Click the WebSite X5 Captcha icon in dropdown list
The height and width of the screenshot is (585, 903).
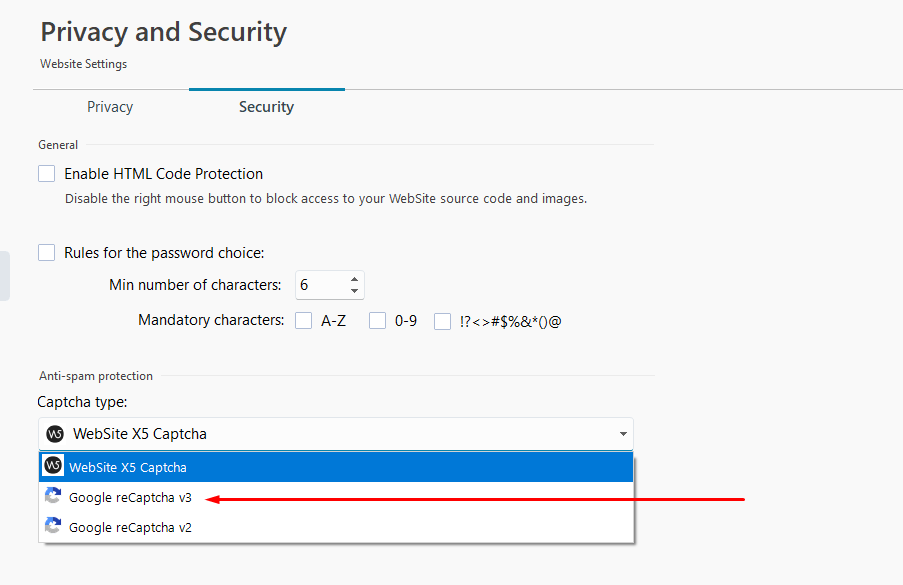(x=54, y=466)
